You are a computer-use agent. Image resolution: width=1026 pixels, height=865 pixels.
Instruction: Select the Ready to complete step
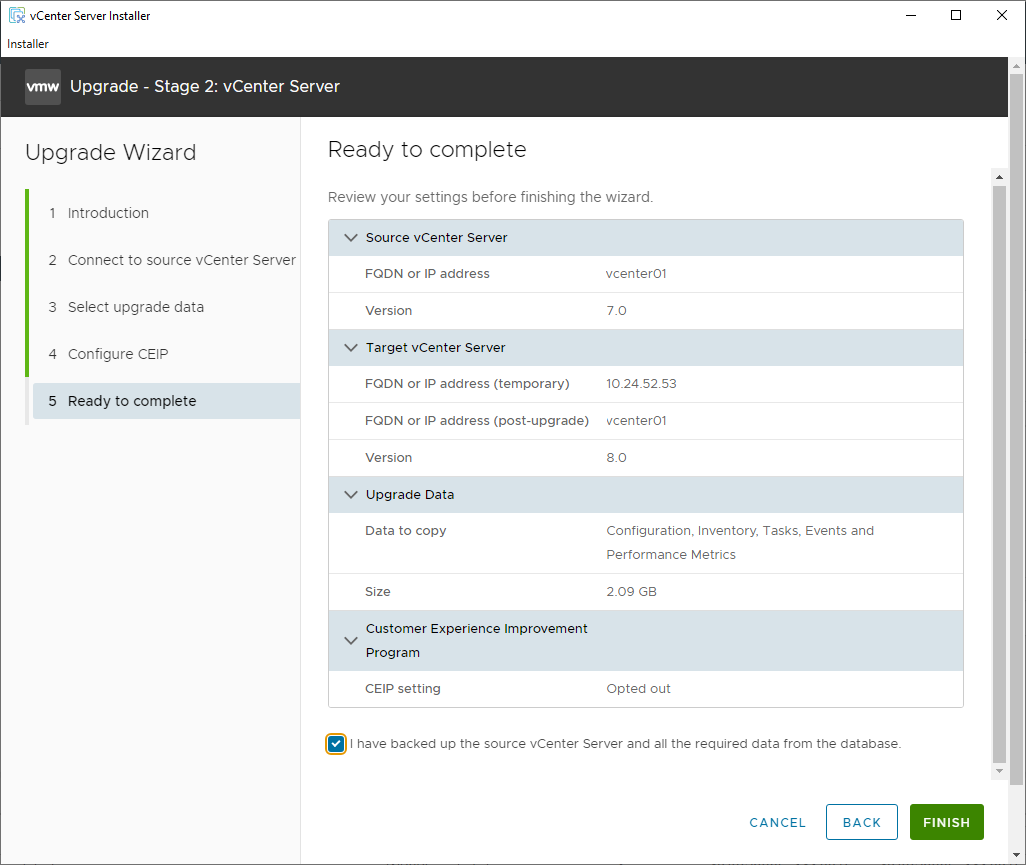tap(132, 401)
